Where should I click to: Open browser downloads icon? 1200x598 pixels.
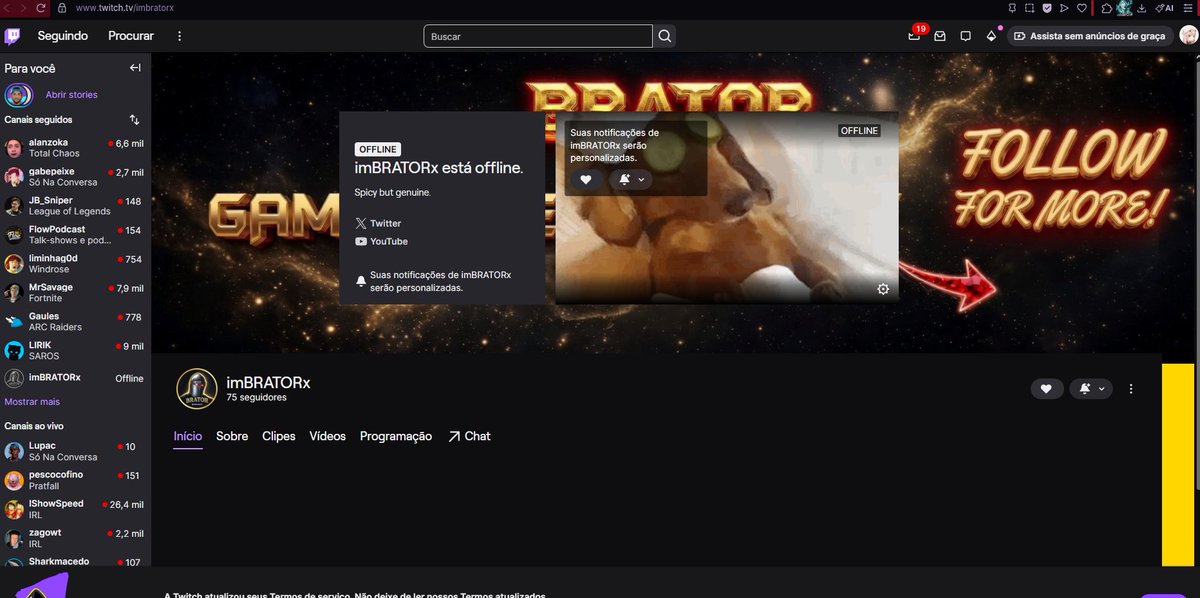pyautogui.click(x=1141, y=8)
